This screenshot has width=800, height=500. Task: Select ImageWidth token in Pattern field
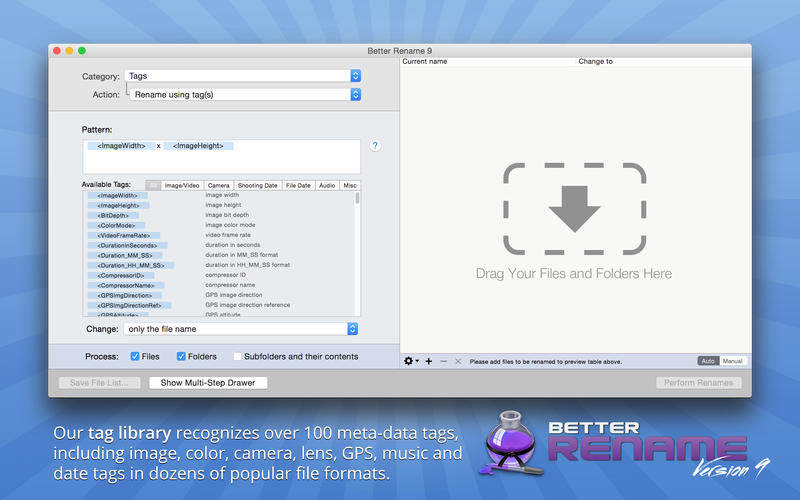[121, 146]
